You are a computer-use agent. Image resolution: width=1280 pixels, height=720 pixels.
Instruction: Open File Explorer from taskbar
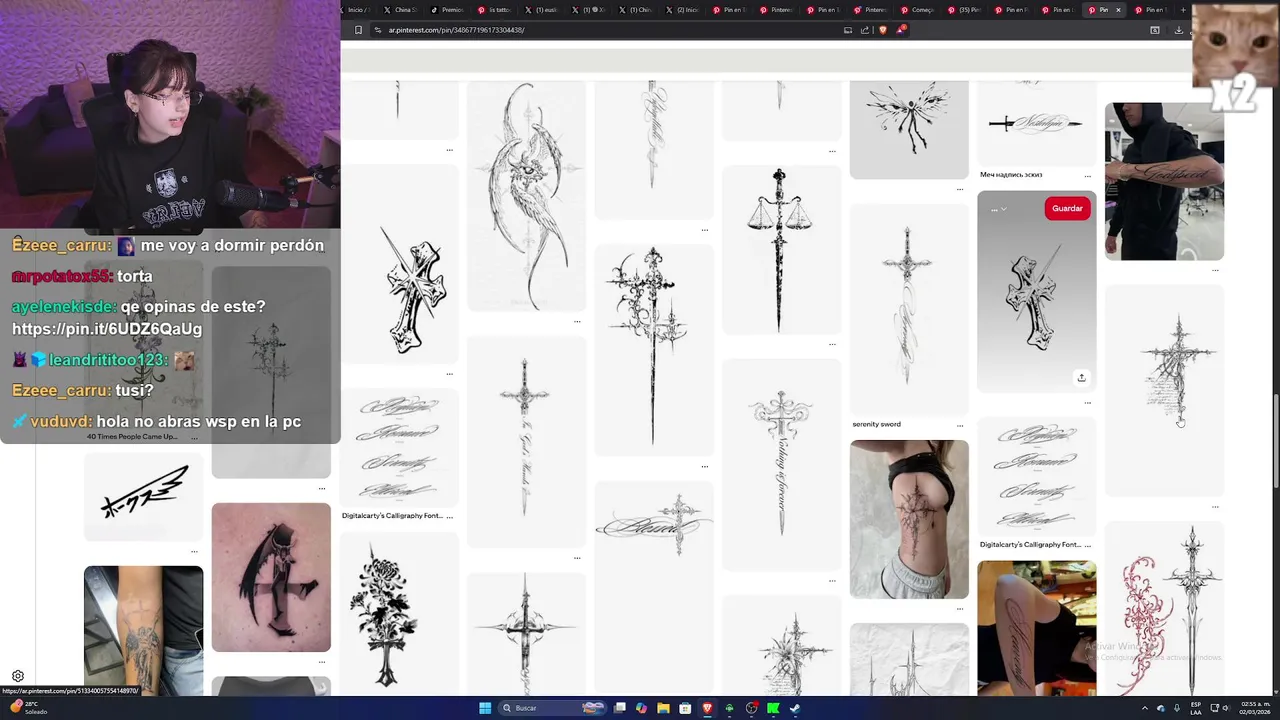[x=663, y=708]
